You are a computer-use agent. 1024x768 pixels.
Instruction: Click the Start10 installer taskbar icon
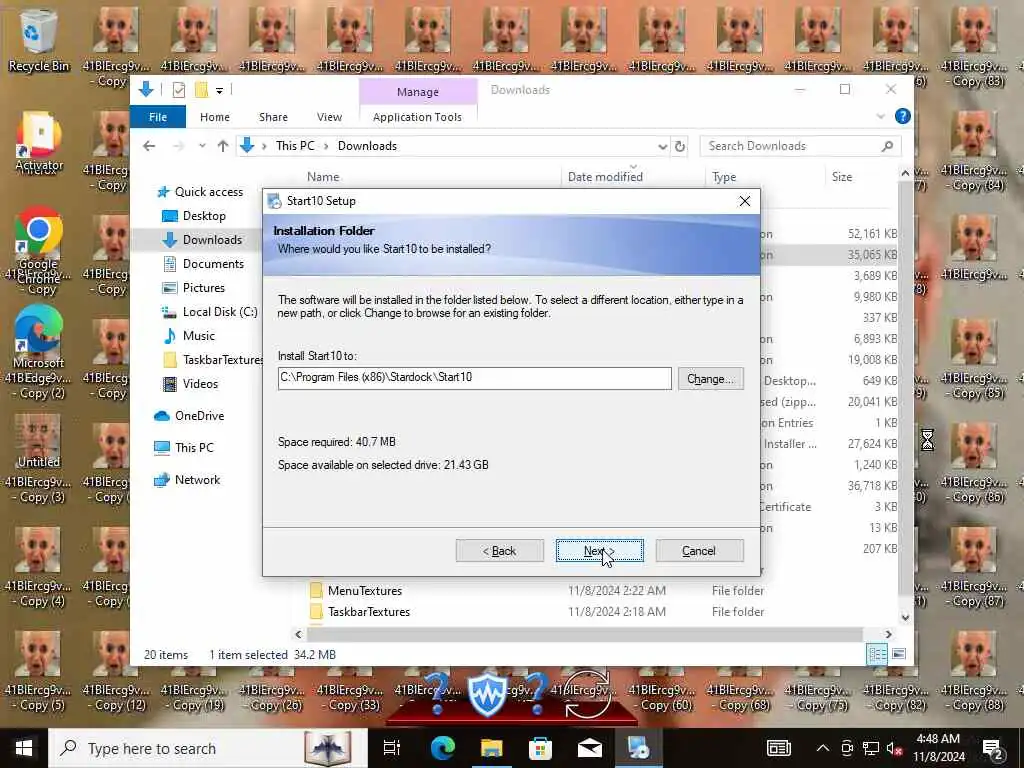[638, 748]
